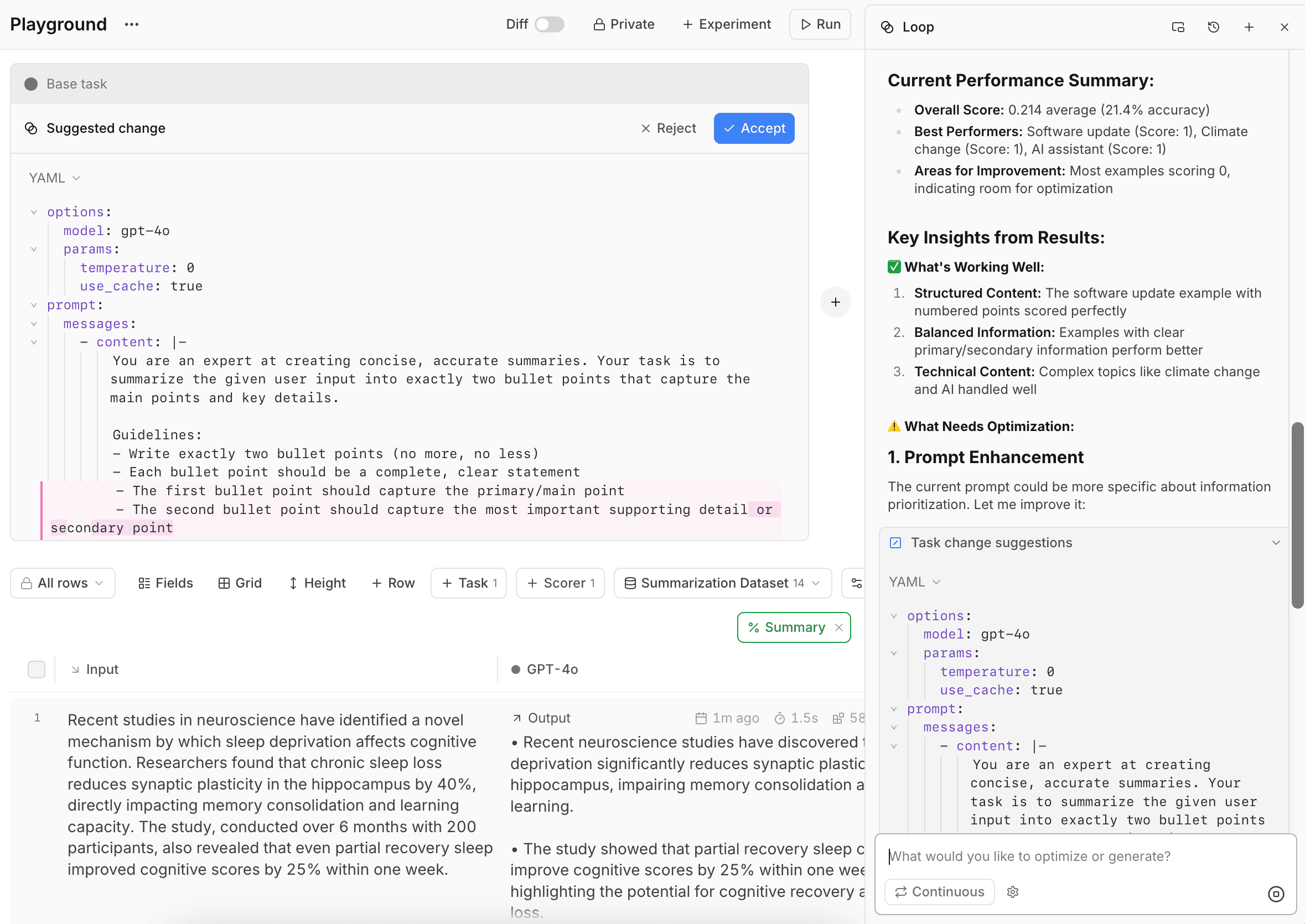This screenshot has width=1305, height=924.
Task: Toggle Continuous mode in Loop
Action: (x=939, y=891)
